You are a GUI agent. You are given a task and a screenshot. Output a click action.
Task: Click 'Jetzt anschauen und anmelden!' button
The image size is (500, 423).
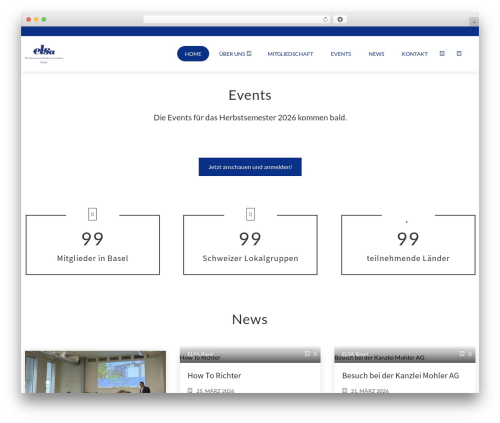[250, 167]
